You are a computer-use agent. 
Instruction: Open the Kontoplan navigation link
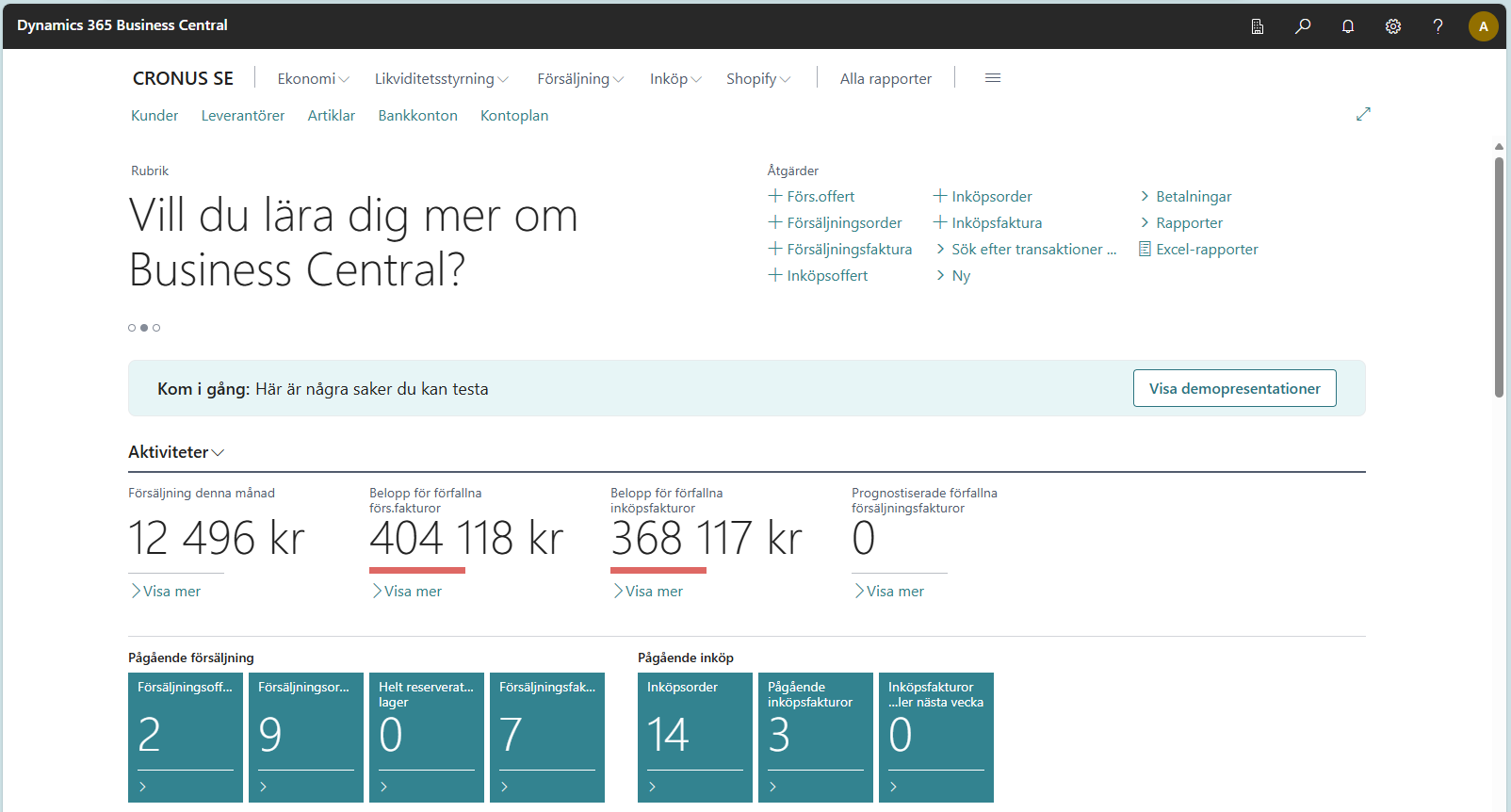(x=513, y=116)
